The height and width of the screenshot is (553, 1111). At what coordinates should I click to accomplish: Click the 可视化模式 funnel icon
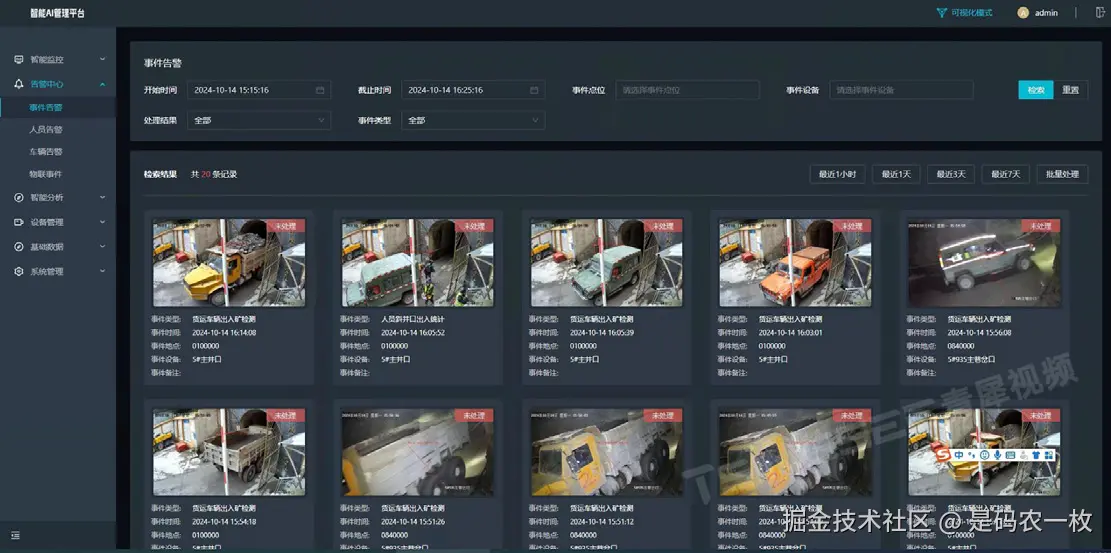pos(942,13)
